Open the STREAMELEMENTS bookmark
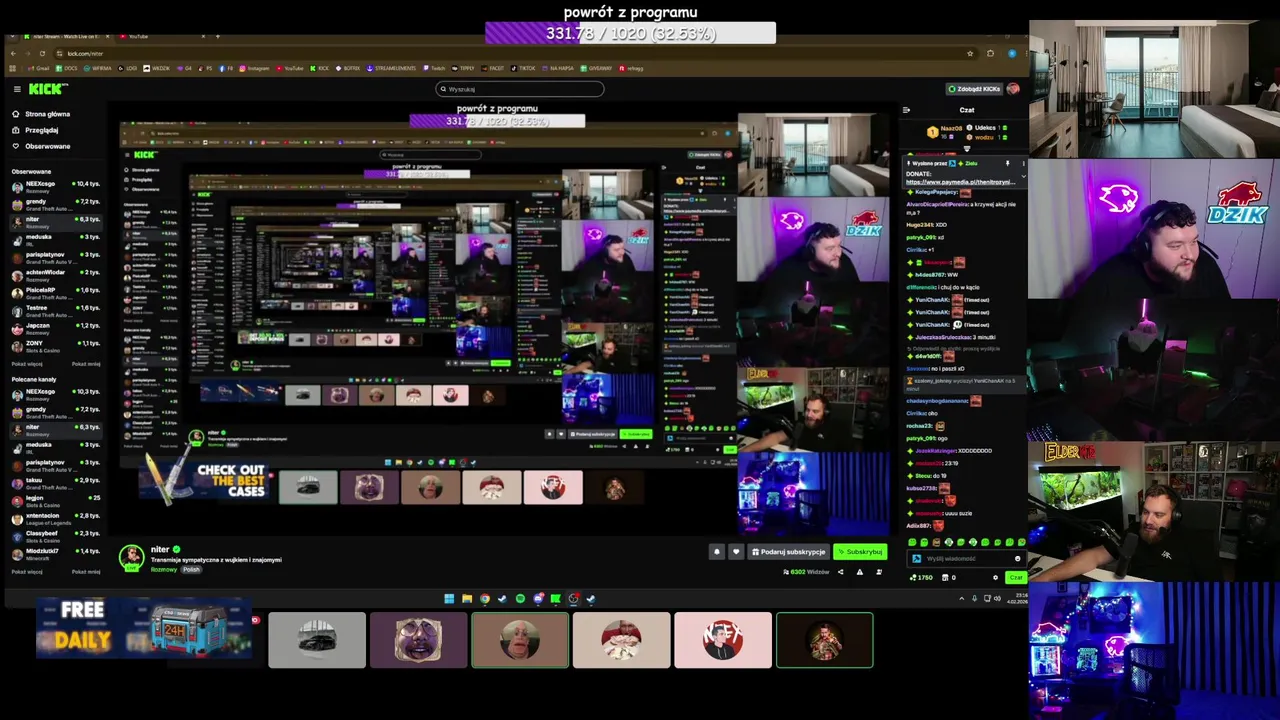This screenshot has width=1280, height=720. click(391, 68)
